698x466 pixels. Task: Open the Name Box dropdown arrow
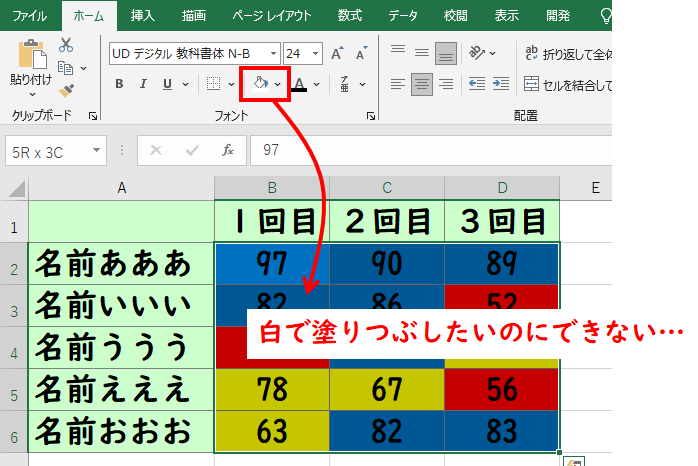(96, 150)
